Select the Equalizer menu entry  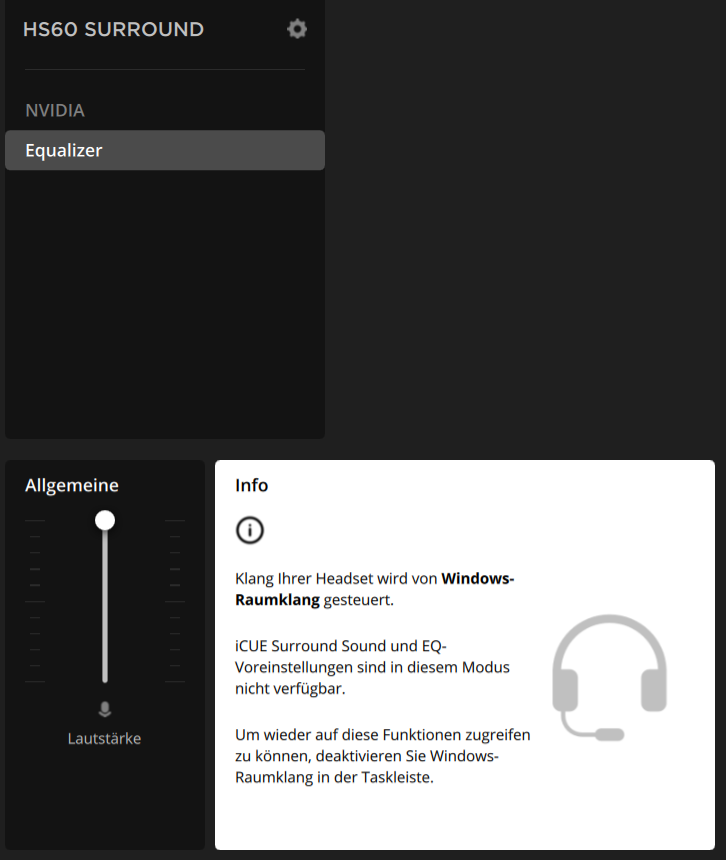pyautogui.click(x=165, y=150)
